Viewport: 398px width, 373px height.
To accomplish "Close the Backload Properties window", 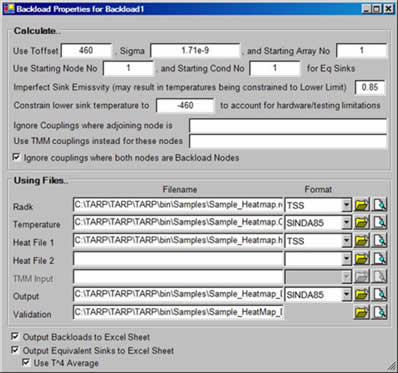I will point(388,9).
